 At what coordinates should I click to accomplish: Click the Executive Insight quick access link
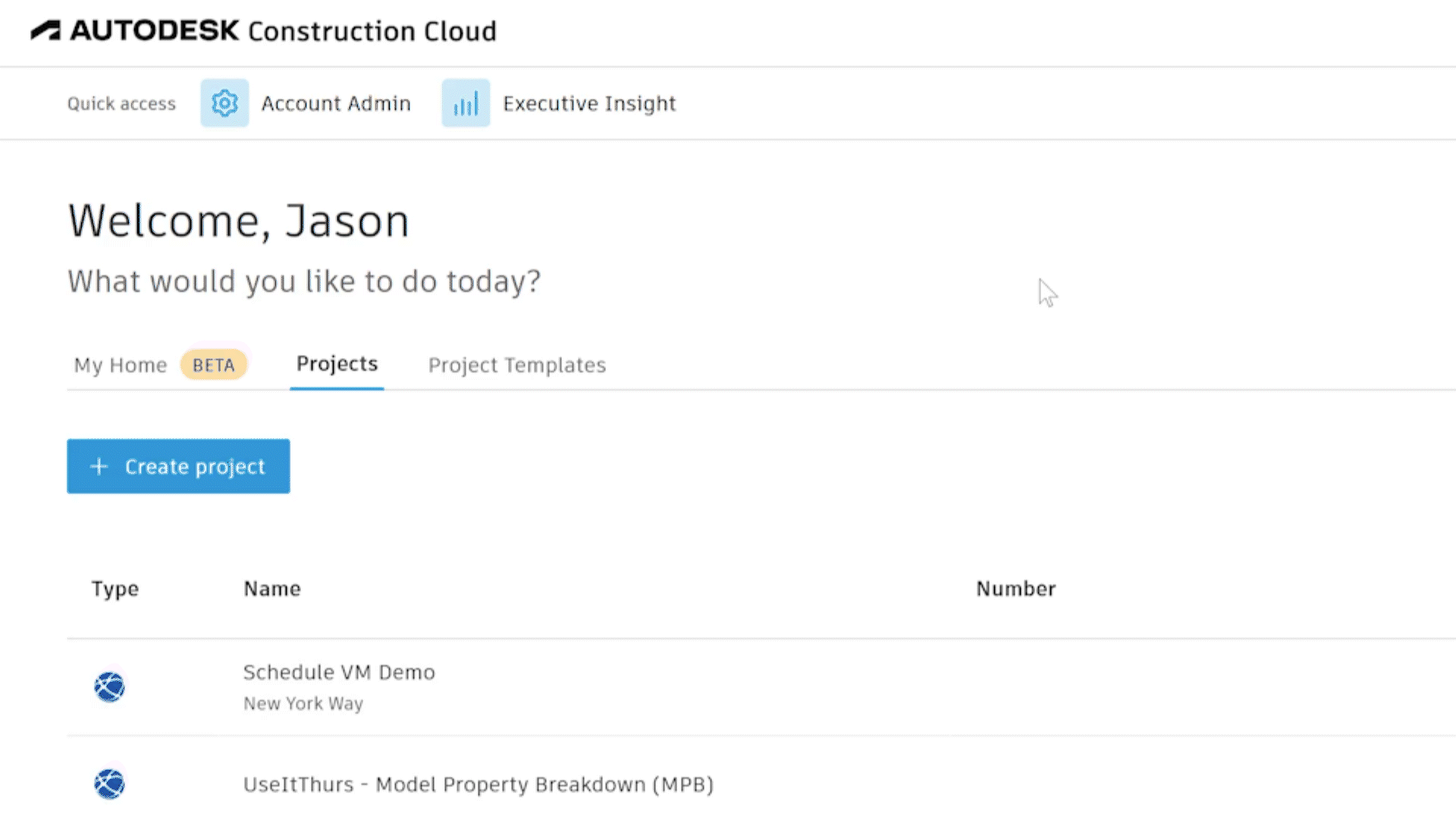point(589,103)
